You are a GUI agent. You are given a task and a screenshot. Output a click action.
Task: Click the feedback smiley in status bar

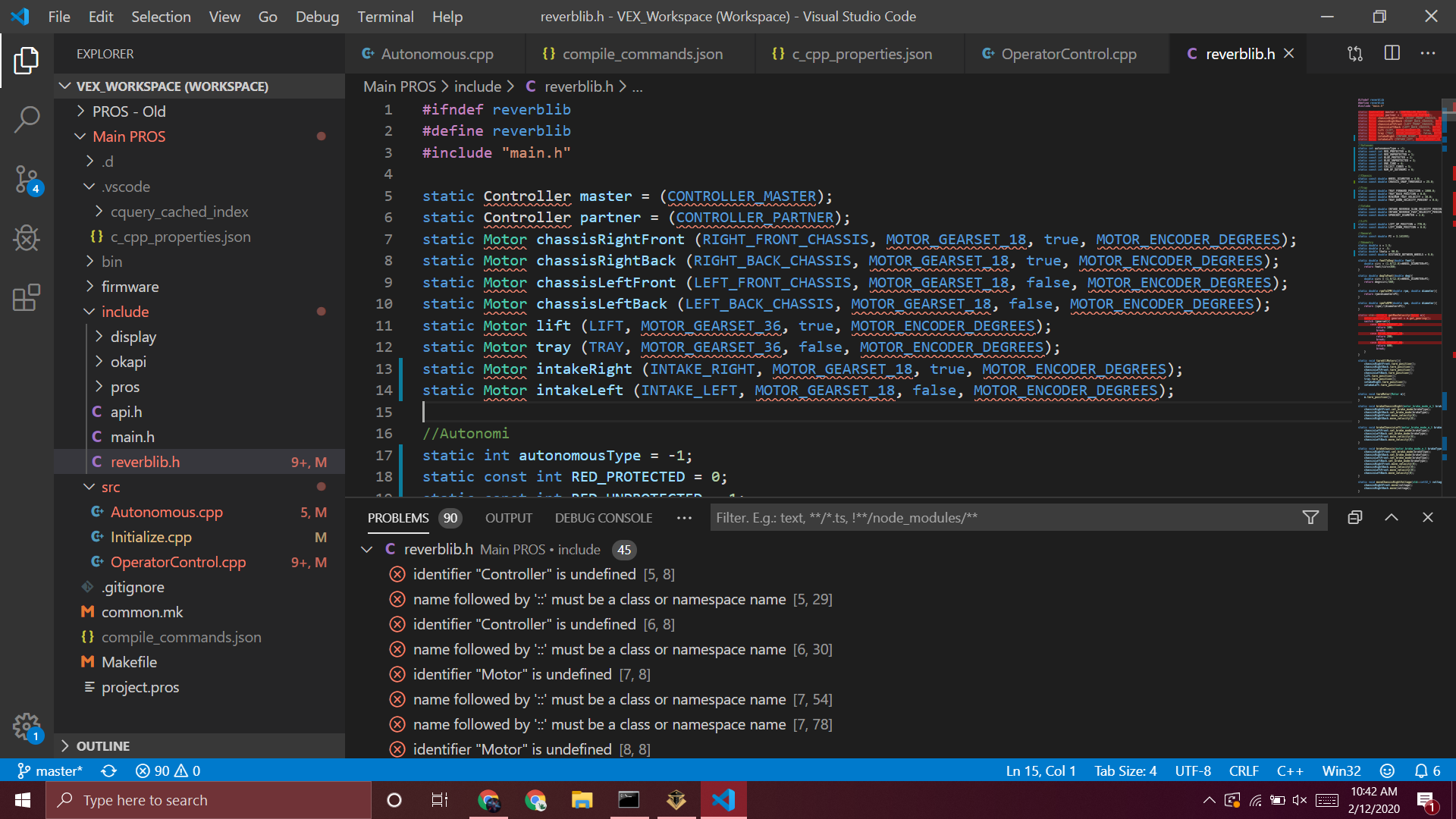click(x=1387, y=770)
